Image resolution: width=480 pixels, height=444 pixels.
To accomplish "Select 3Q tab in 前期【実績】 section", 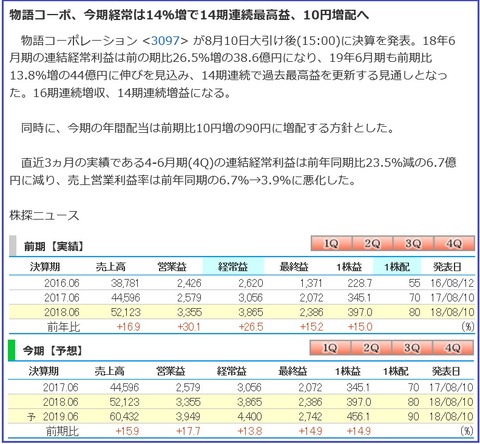I will pos(413,244).
